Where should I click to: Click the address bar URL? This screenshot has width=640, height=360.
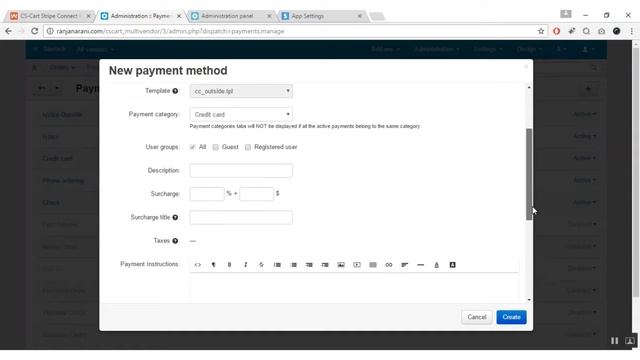[170, 31]
